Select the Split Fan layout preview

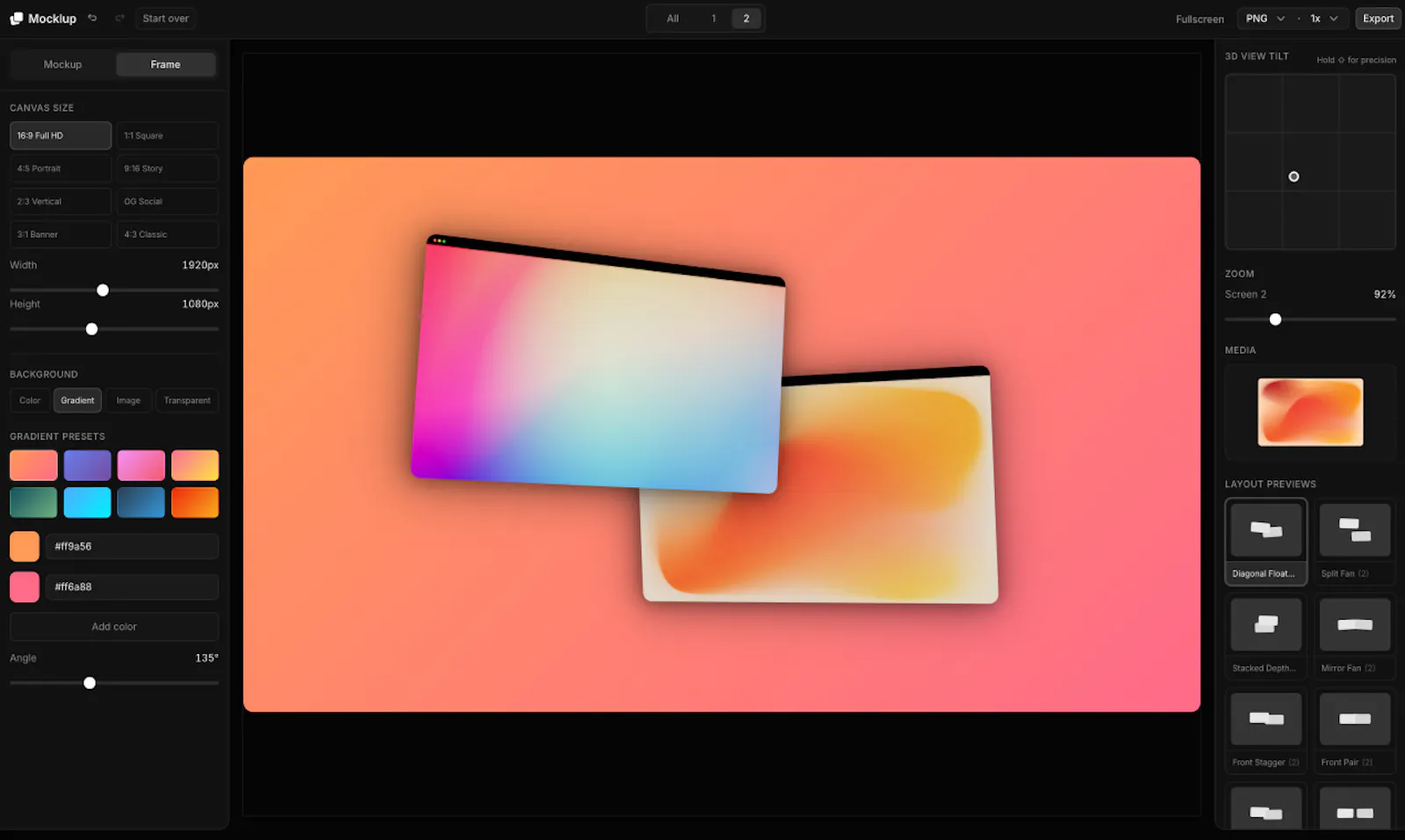1355,542
